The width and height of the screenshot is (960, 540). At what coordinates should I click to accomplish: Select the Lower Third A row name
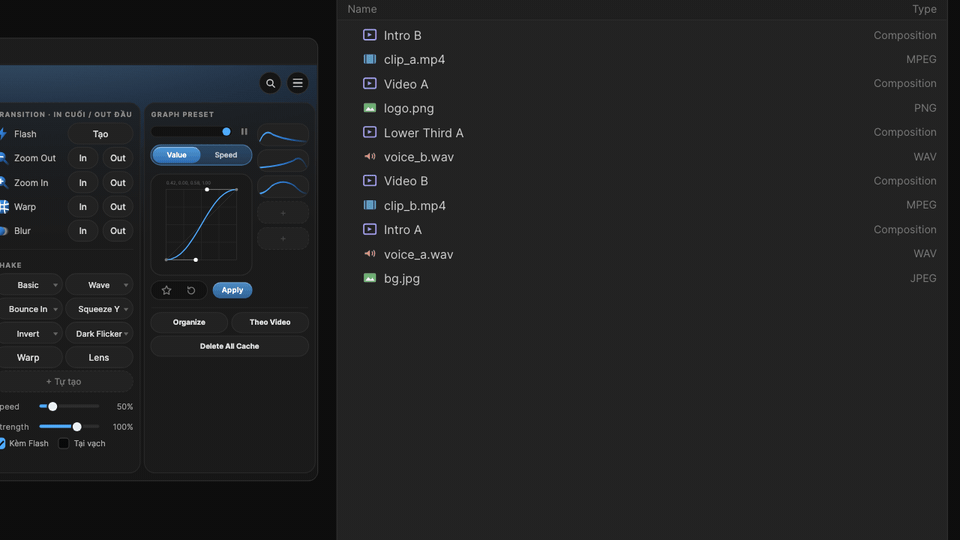tap(424, 133)
